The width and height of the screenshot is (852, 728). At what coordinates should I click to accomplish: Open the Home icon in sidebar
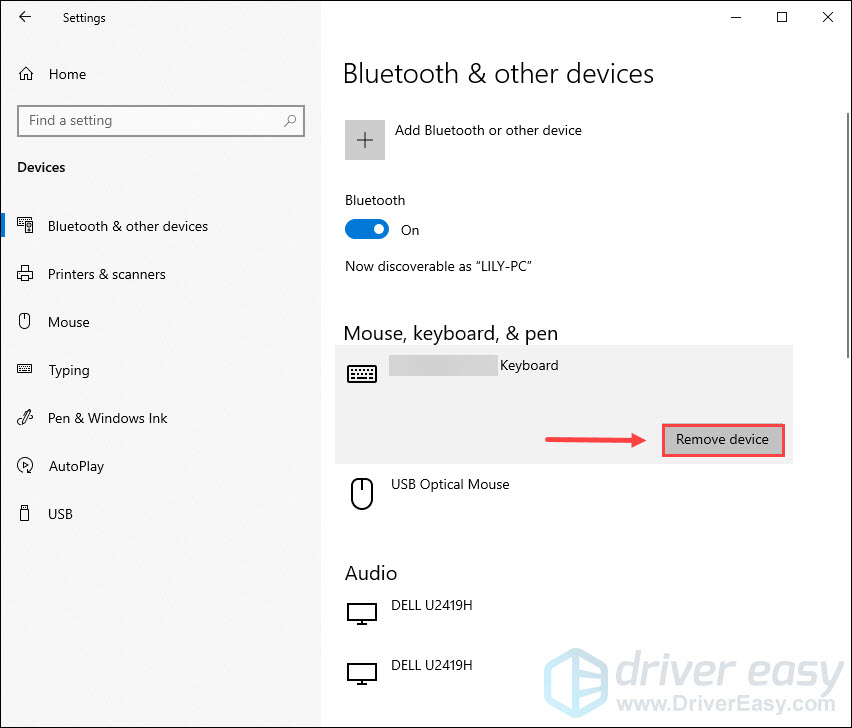coord(26,74)
